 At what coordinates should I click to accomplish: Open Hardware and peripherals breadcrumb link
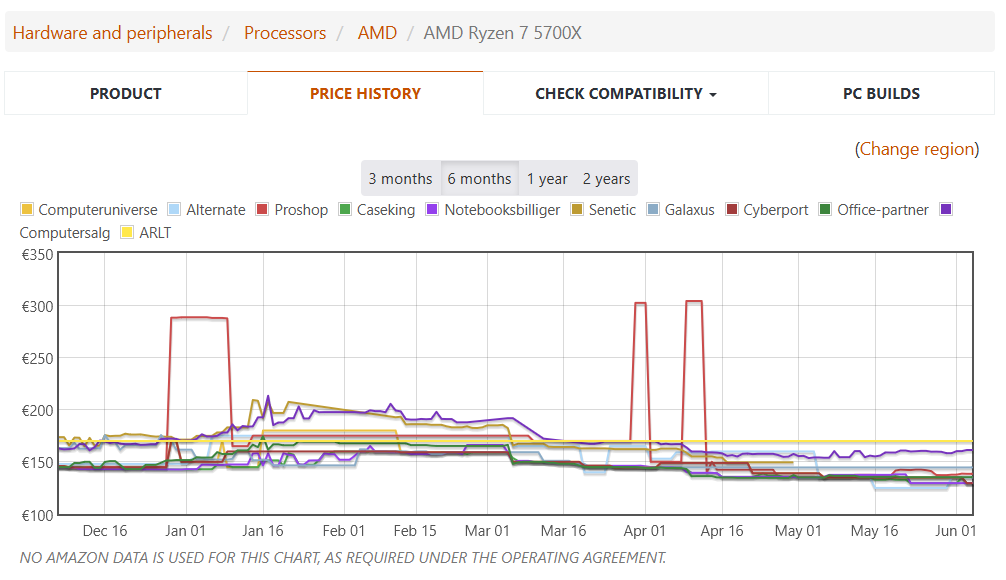coord(112,33)
